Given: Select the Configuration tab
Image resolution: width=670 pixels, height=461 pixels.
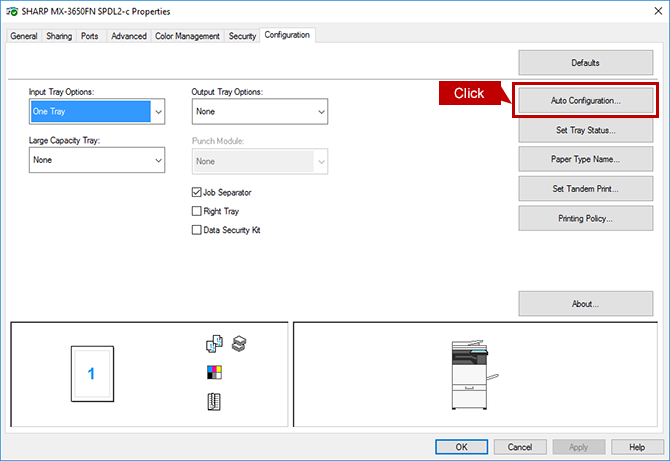Looking at the screenshot, I should click(x=287, y=35).
